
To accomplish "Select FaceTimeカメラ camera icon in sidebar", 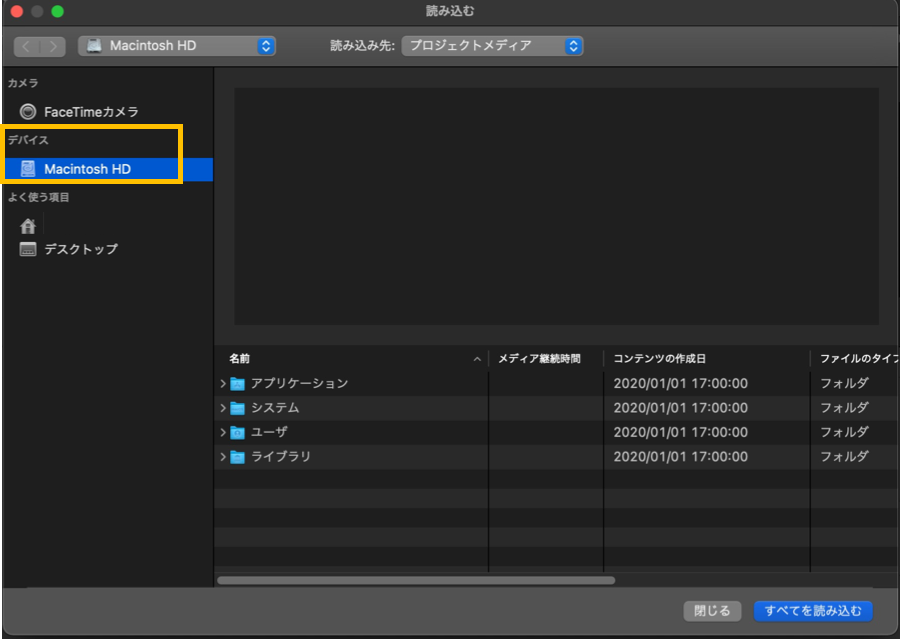I will point(28,111).
